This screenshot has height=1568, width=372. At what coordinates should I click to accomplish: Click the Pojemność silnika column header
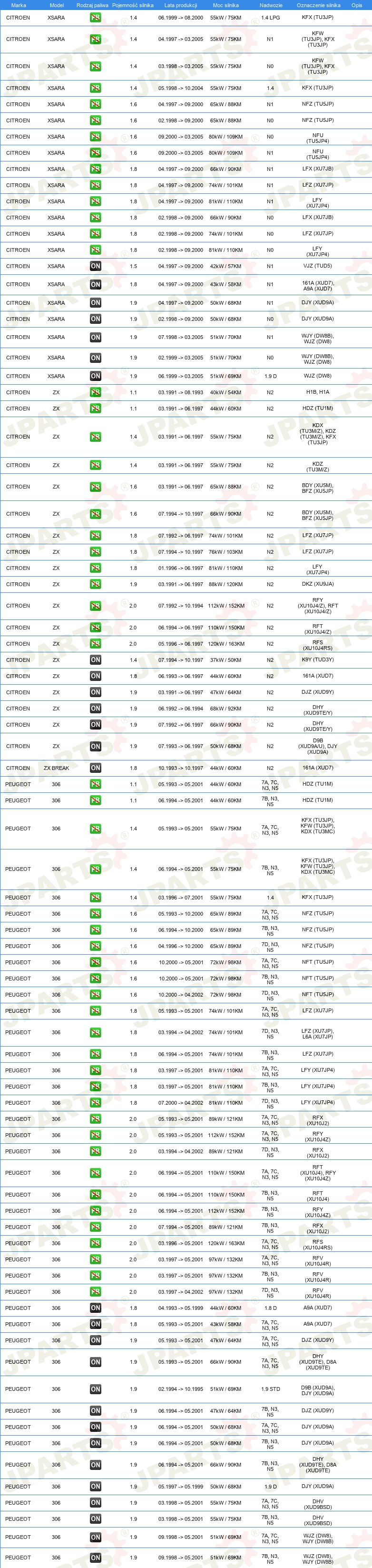click(x=133, y=5)
